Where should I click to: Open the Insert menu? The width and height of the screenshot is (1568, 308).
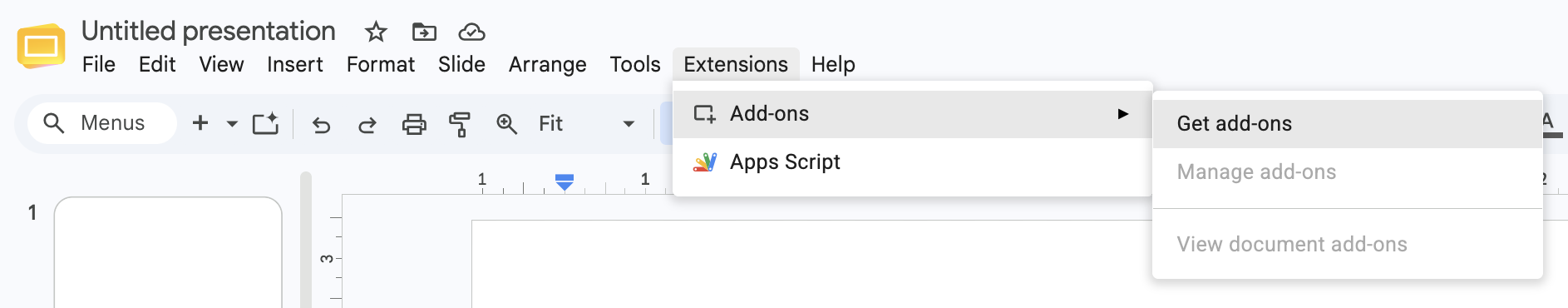(295, 64)
